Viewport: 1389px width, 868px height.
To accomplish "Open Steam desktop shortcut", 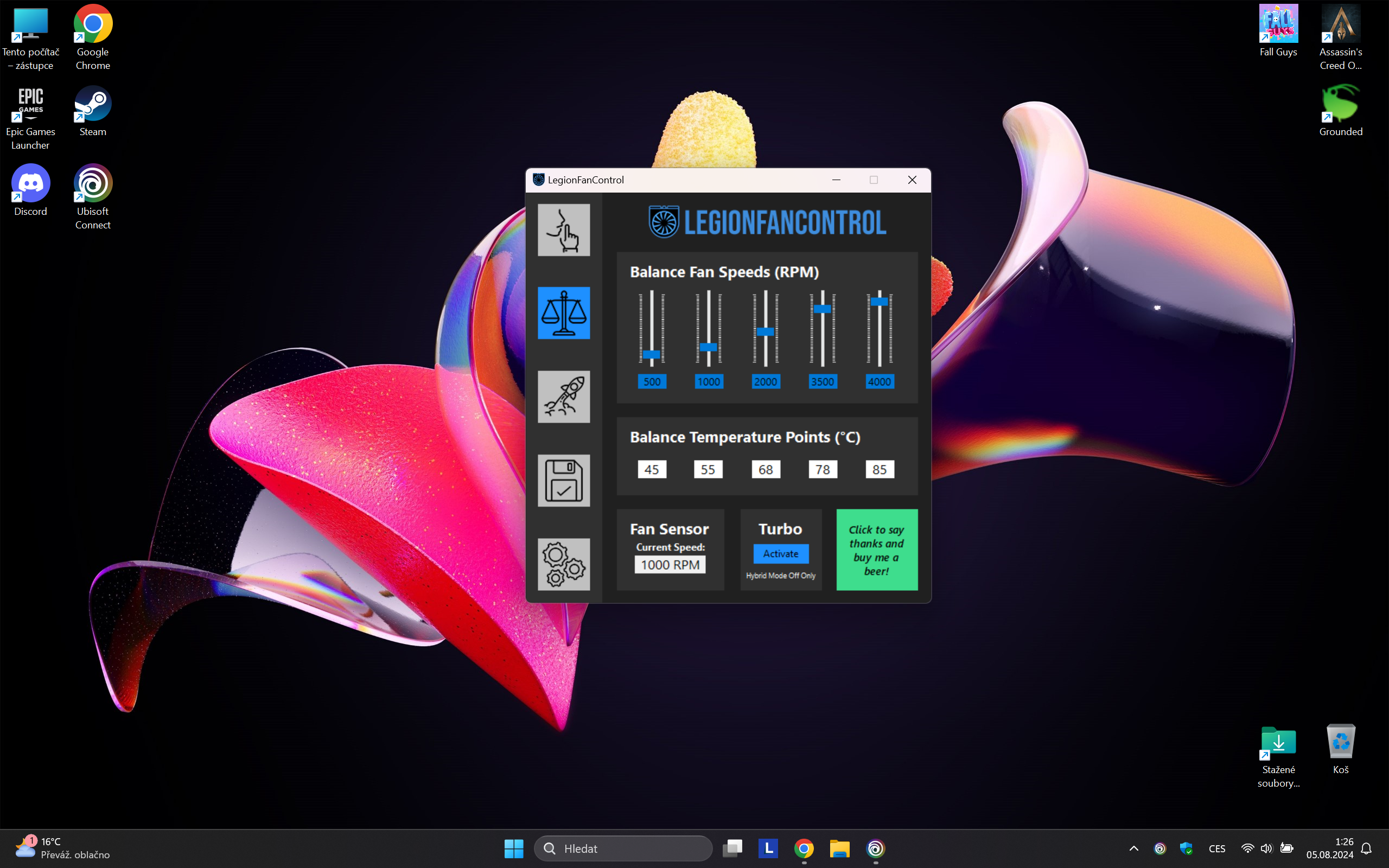I will coord(93,111).
